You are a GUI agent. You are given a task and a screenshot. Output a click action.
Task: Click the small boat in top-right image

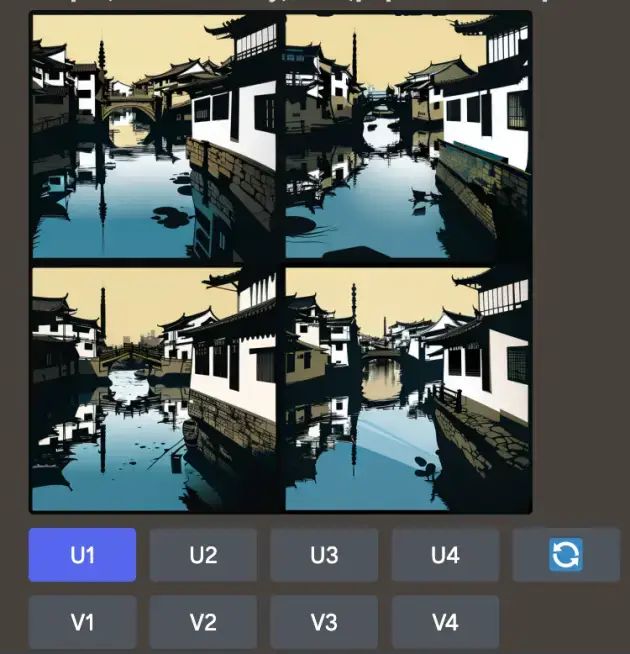coord(423,196)
